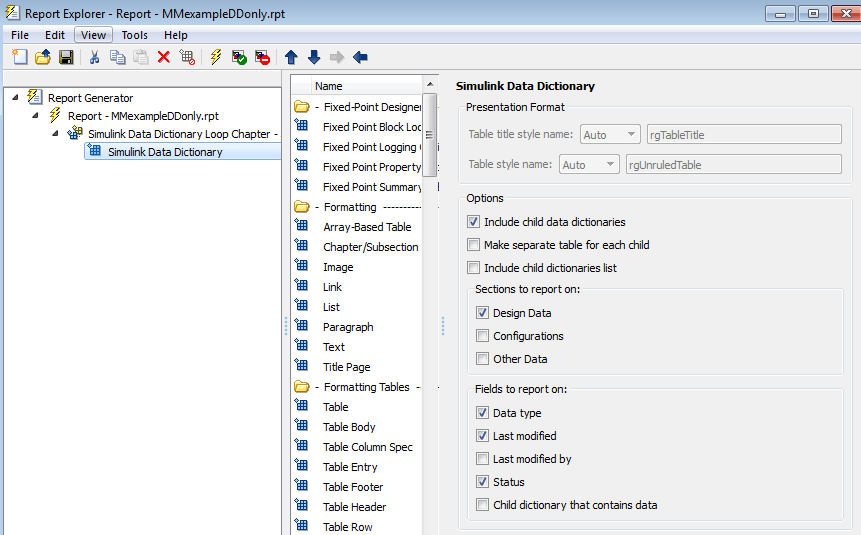861x535 pixels.
Task: Run the report with the lightning bolt icon
Action: click(x=216, y=57)
